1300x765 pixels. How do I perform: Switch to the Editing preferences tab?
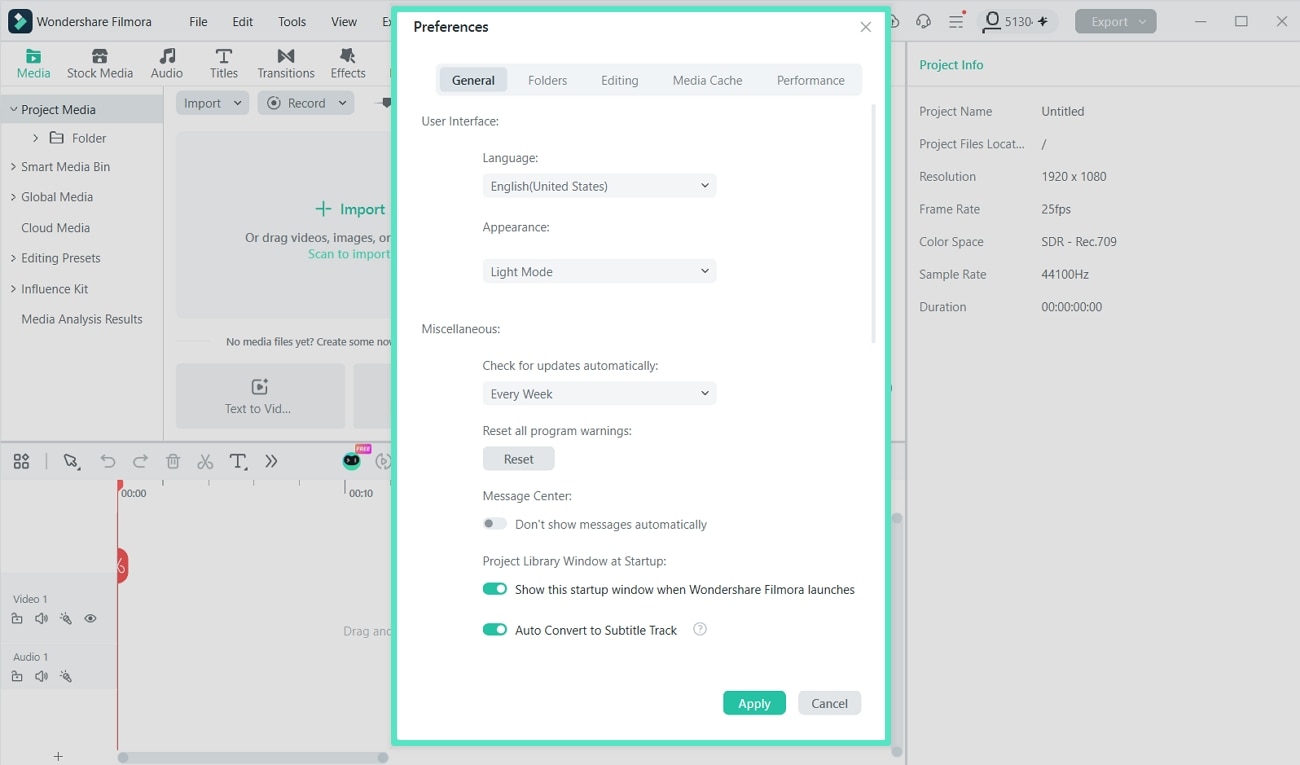tap(619, 80)
